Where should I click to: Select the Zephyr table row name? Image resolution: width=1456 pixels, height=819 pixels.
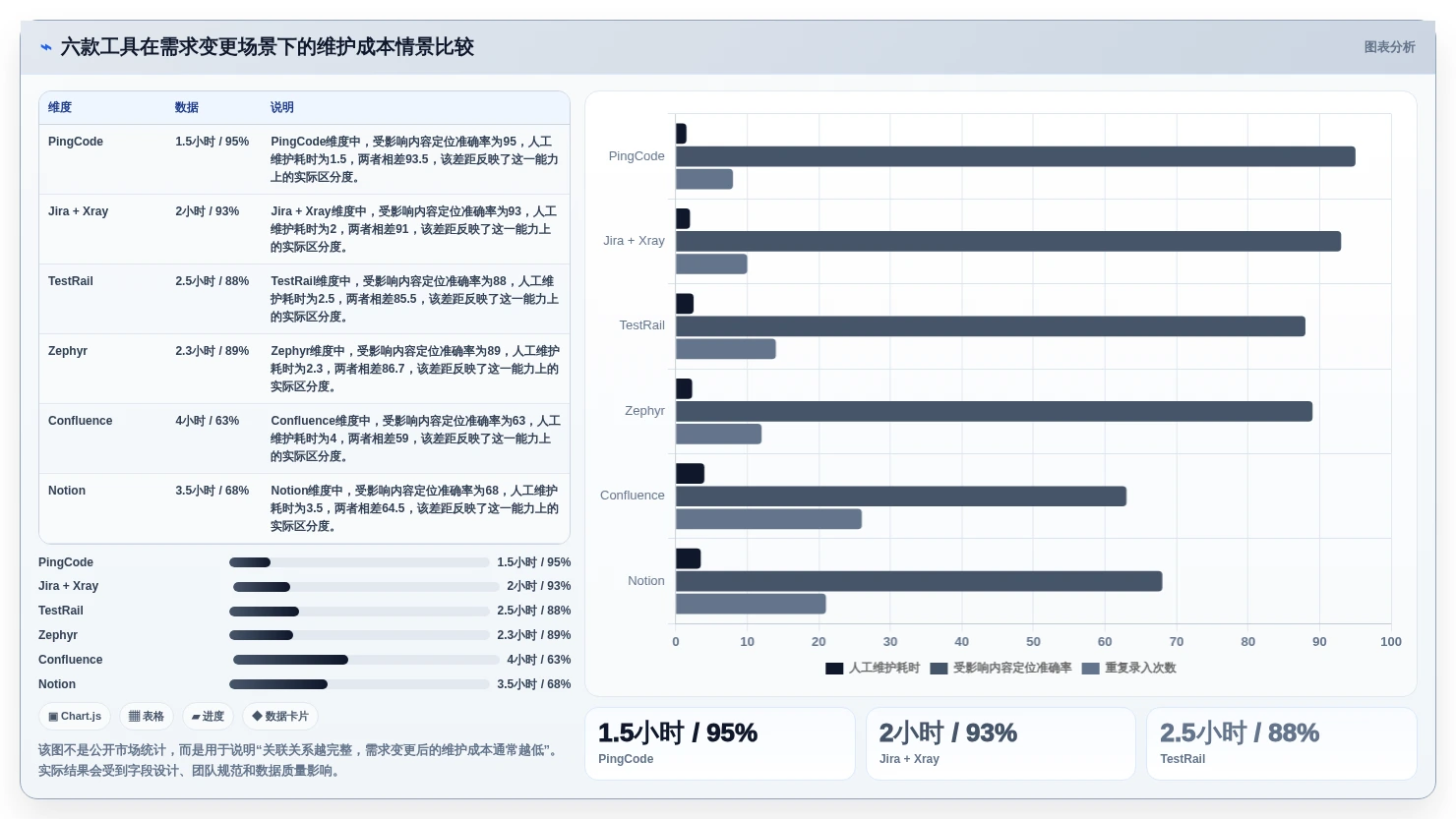[x=68, y=351]
